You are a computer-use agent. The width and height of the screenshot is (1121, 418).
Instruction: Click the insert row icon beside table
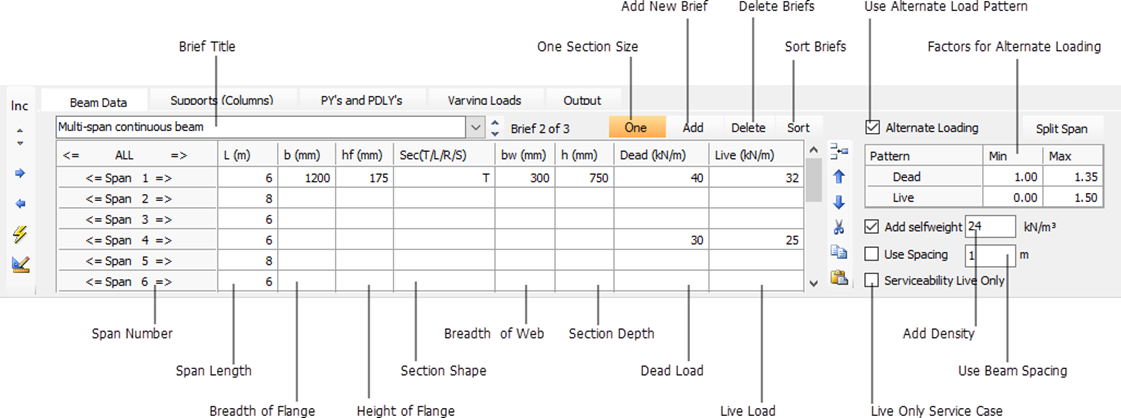point(839,149)
